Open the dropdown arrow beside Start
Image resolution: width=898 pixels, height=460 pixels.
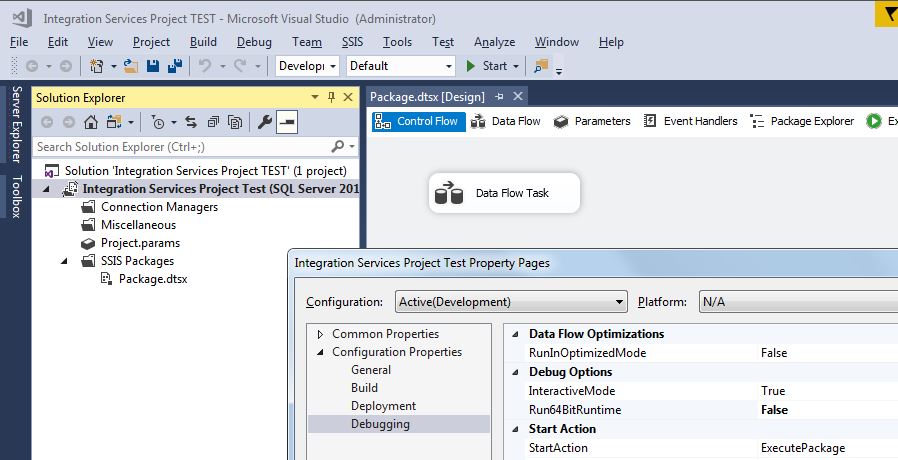point(516,66)
